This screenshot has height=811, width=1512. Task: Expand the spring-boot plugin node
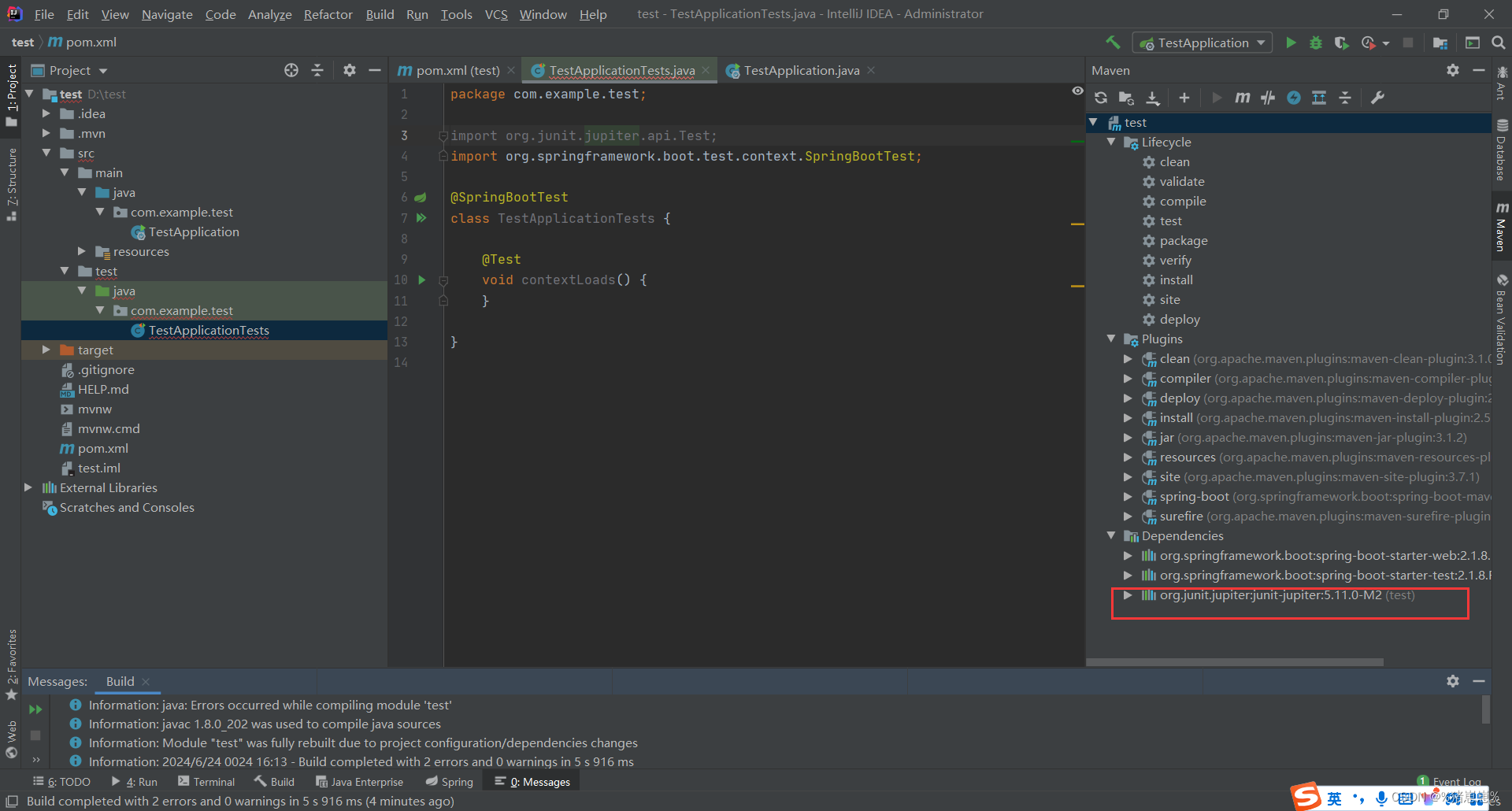coord(1128,496)
